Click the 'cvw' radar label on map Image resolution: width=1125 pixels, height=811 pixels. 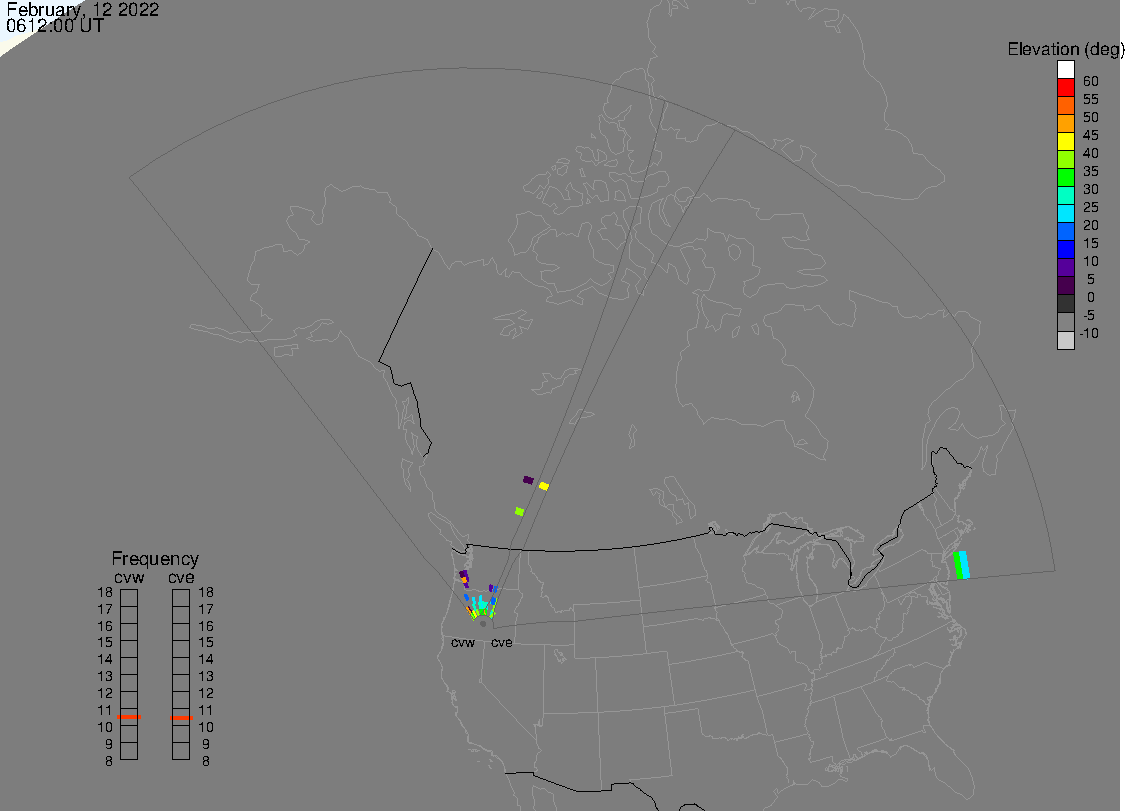[463, 642]
